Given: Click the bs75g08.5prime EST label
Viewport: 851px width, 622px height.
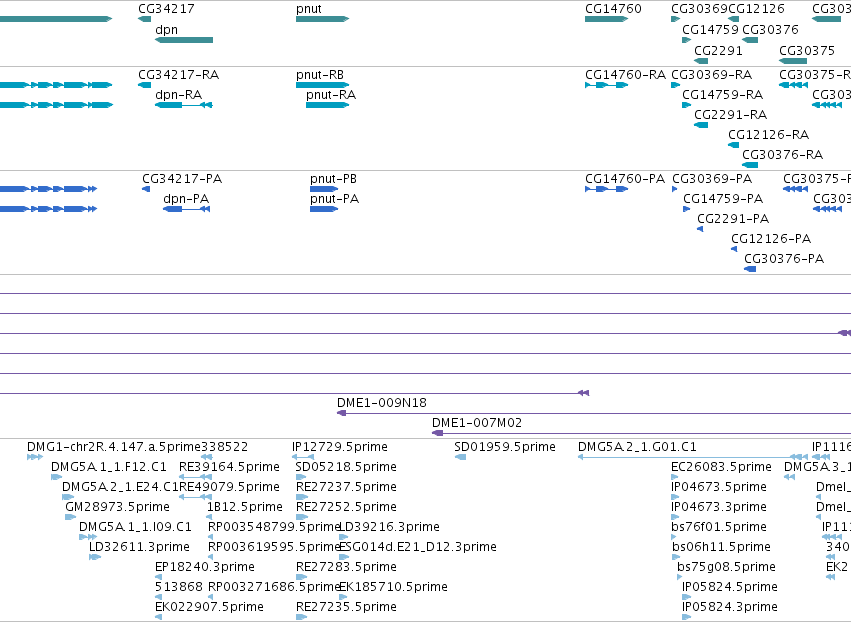Looking at the screenshot, I should (x=726, y=567).
